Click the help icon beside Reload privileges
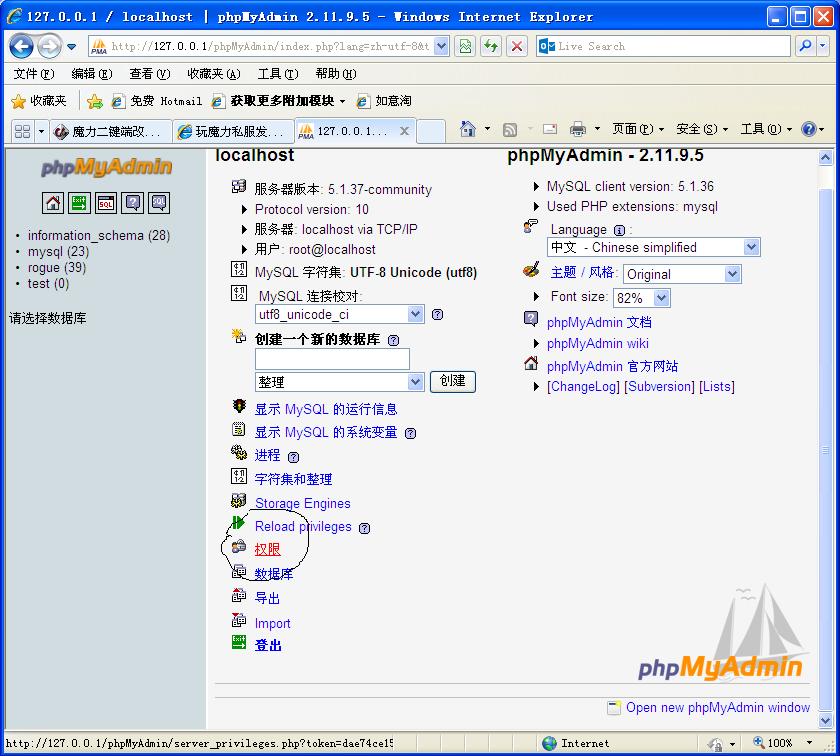840x756 pixels. point(364,528)
